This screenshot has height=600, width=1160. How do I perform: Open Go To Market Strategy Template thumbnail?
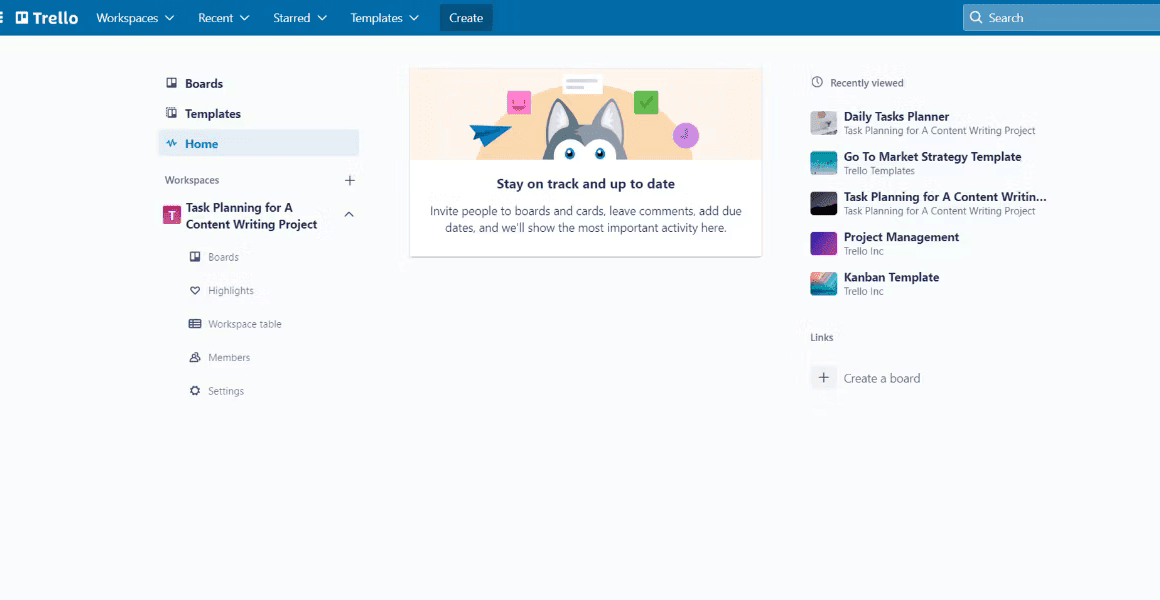click(823, 163)
